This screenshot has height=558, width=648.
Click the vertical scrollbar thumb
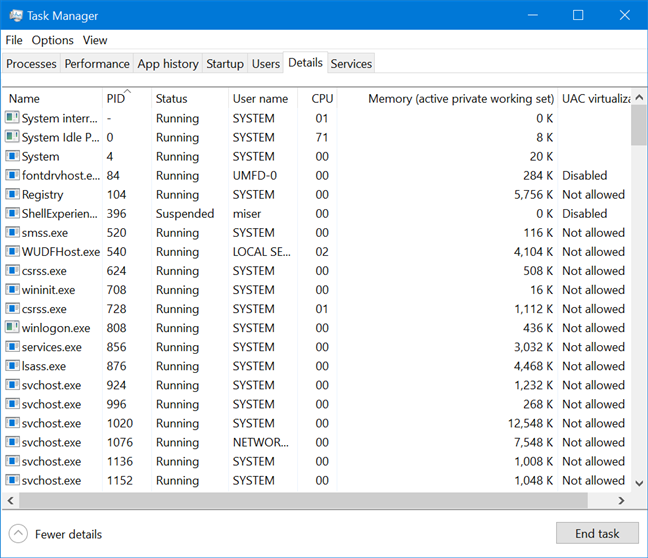[639, 126]
